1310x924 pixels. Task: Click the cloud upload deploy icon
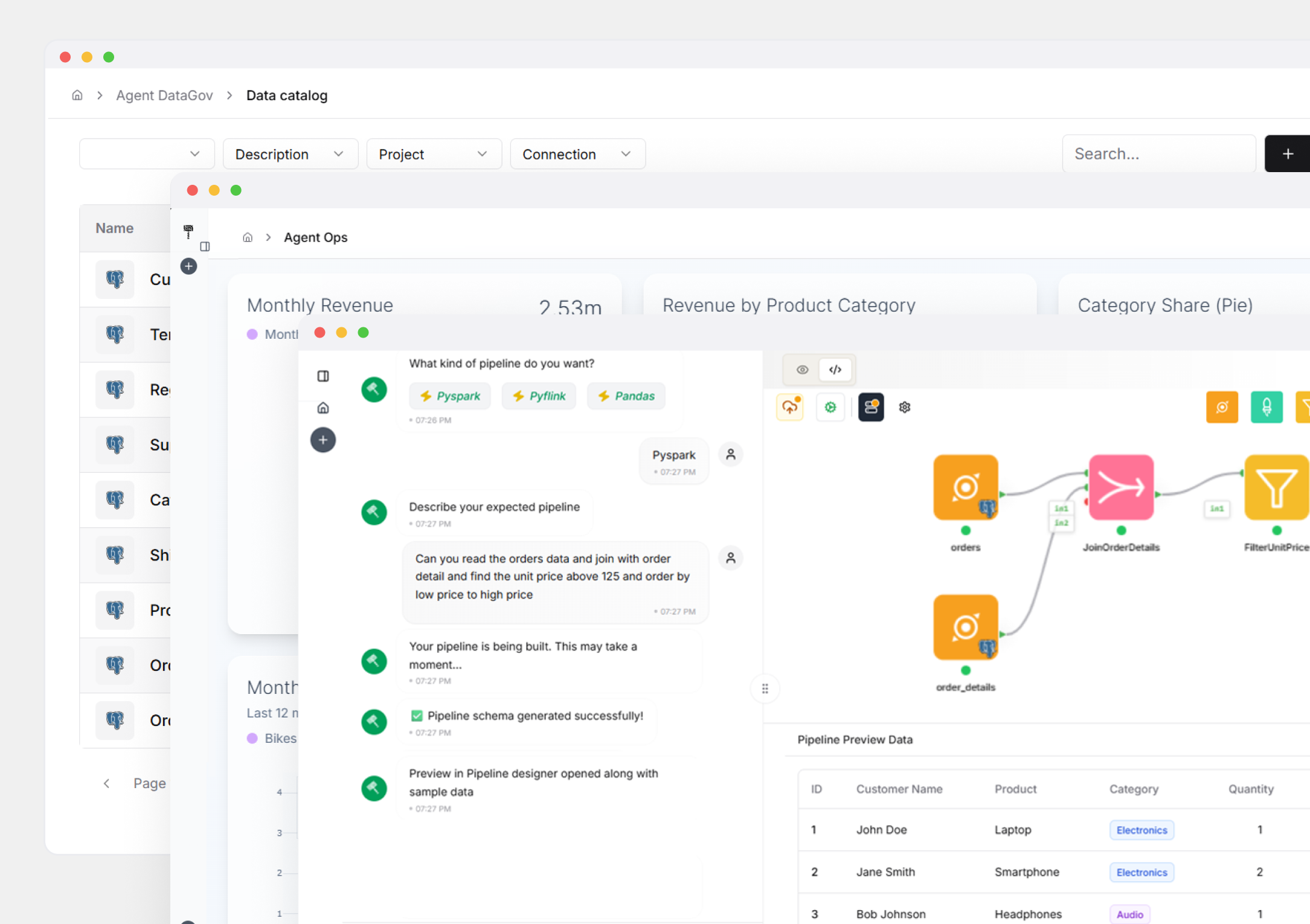tap(789, 407)
